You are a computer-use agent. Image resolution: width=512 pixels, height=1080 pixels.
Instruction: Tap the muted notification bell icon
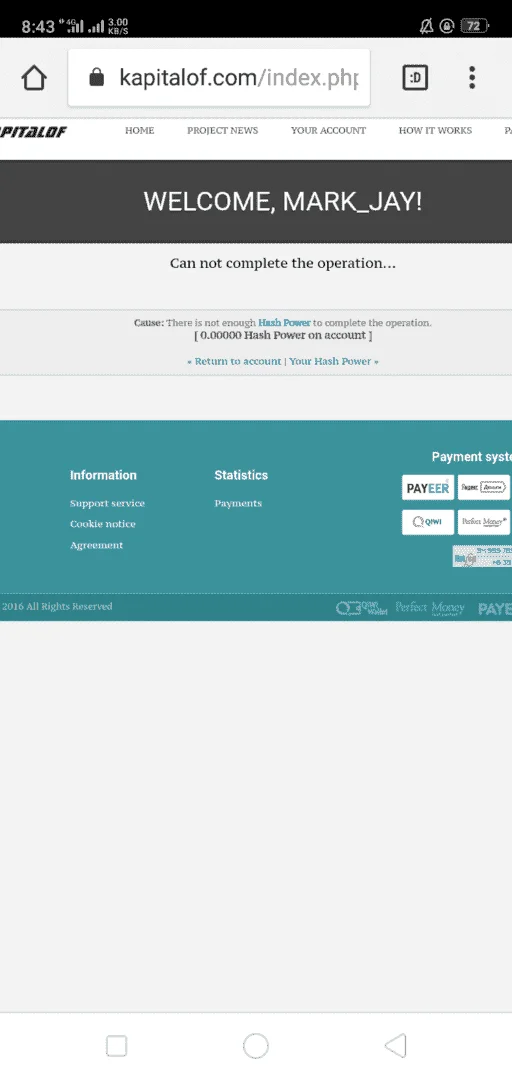coord(427,26)
